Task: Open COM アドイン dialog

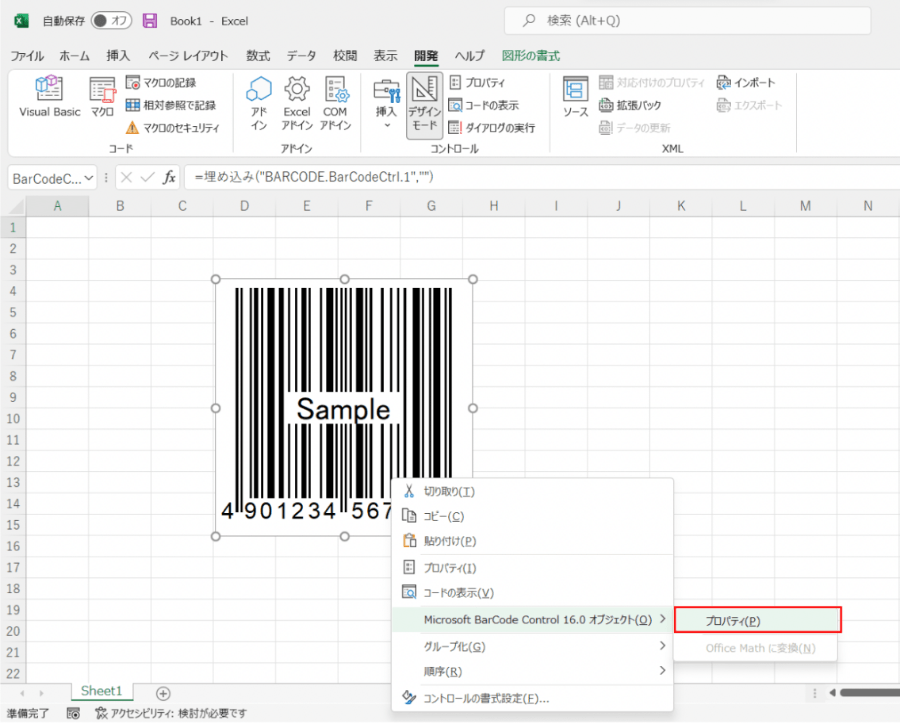Action: click(x=335, y=103)
